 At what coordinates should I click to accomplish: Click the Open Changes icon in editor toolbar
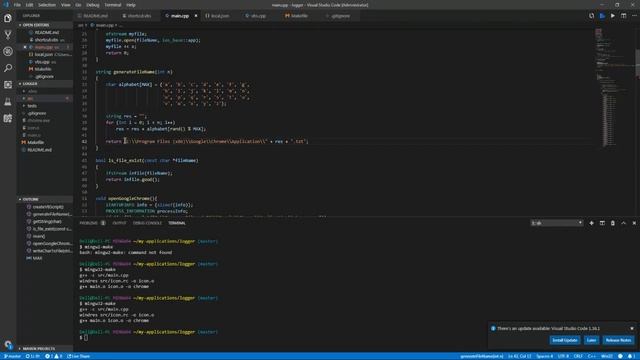(x=591, y=16)
